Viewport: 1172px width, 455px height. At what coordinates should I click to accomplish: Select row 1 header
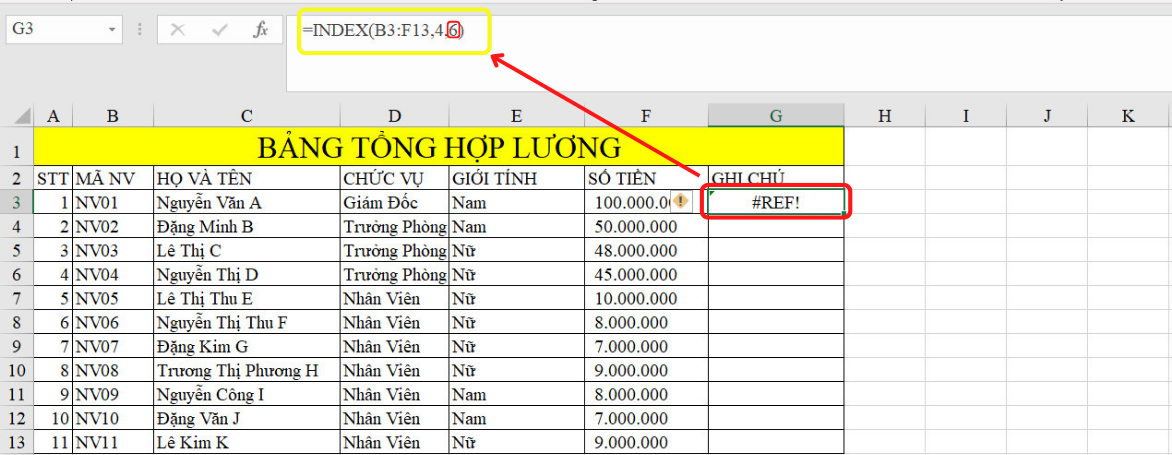point(16,146)
